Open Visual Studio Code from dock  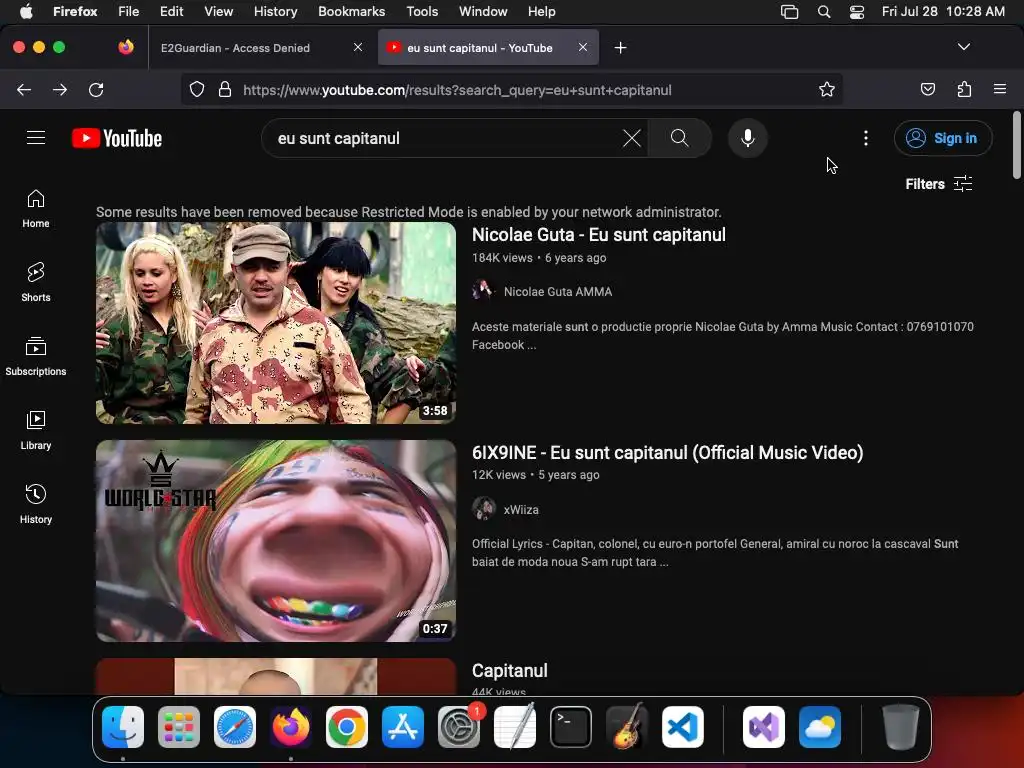click(682, 727)
